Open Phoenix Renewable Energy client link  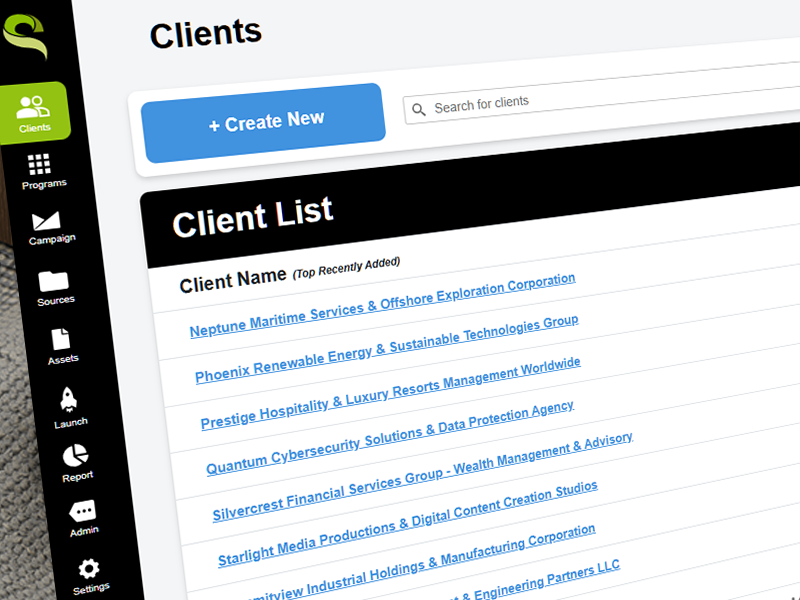(386, 348)
